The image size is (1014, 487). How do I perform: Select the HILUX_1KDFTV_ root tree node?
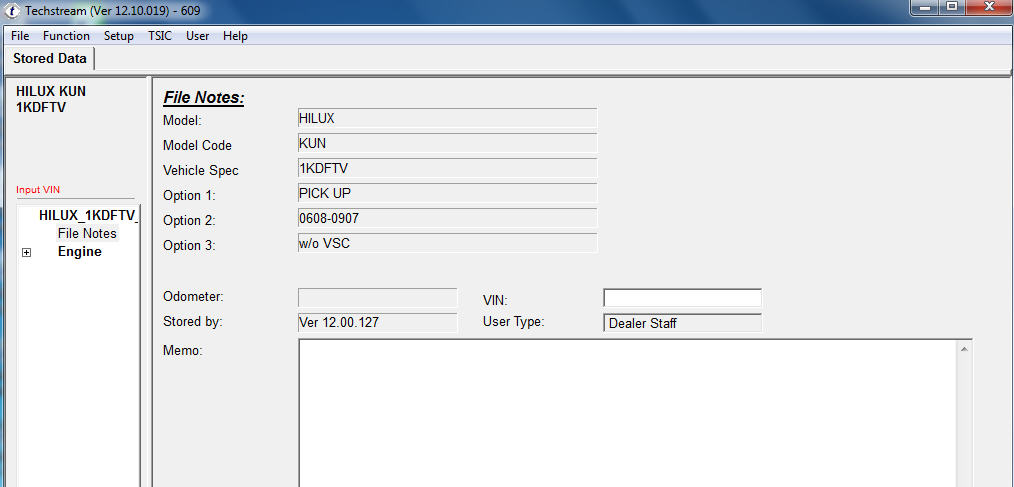point(89,215)
